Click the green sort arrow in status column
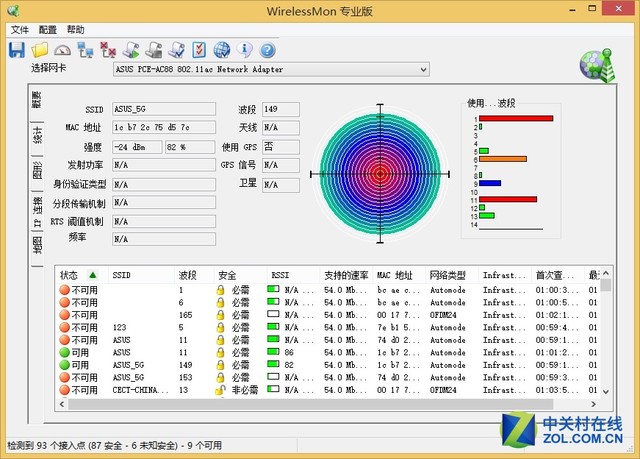This screenshot has width=640, height=459. (93, 275)
